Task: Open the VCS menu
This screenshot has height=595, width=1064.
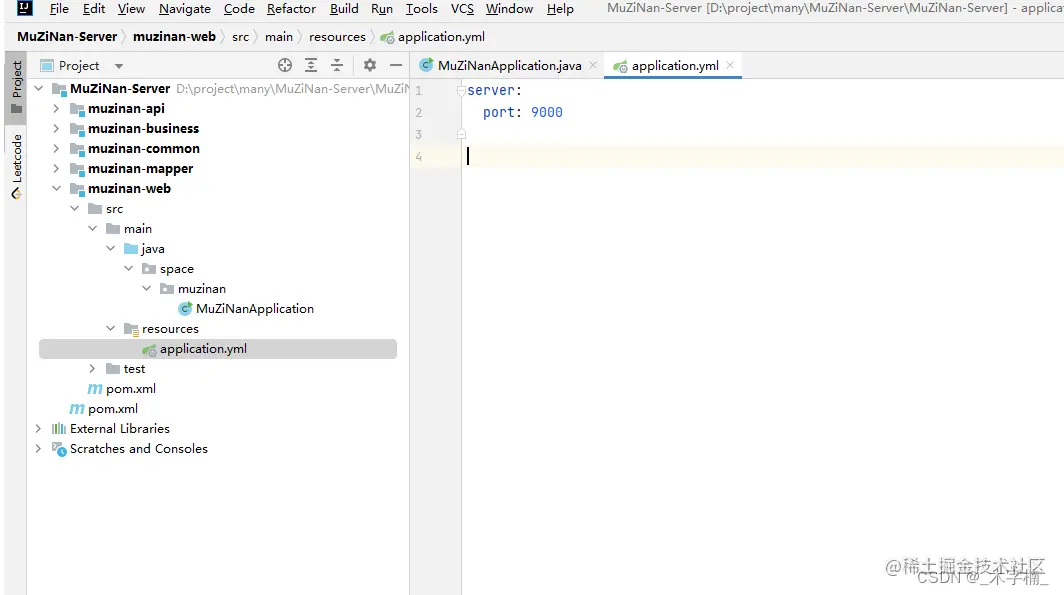Action: [462, 9]
